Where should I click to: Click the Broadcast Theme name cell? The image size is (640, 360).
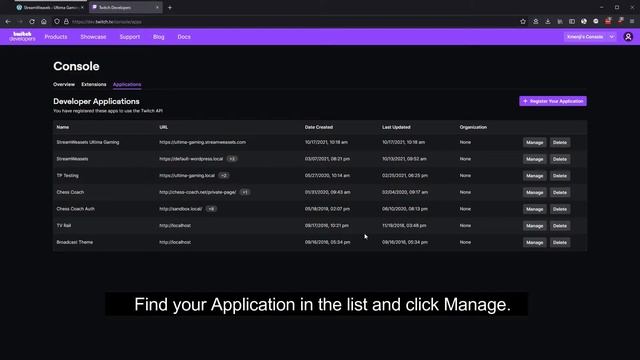click(75, 242)
